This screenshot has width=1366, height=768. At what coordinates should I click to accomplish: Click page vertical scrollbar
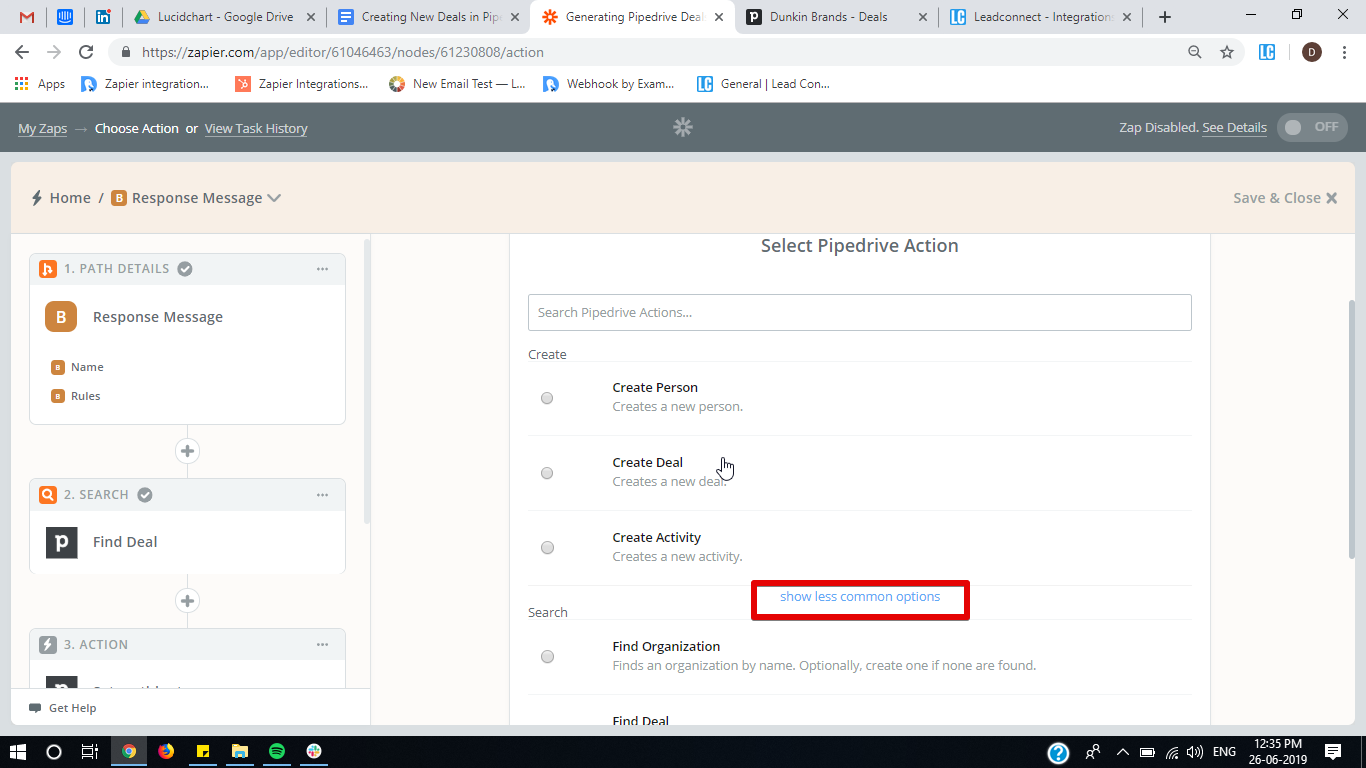[1352, 428]
